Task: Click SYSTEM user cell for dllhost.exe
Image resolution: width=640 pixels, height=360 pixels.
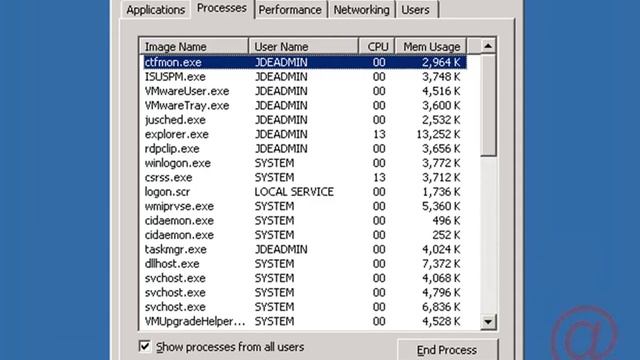Action: coord(274,264)
